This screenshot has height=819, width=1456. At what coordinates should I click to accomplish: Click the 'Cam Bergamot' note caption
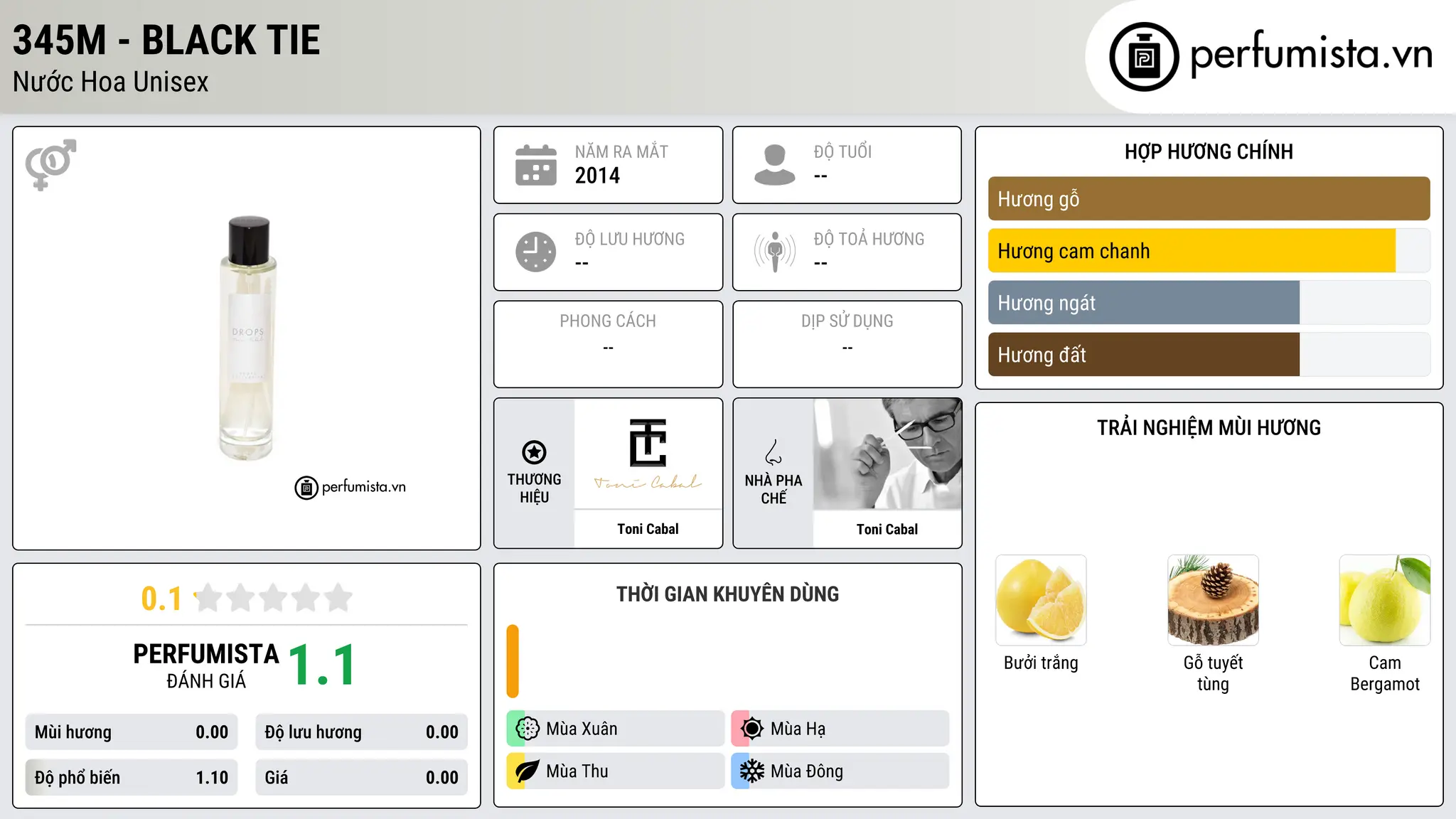pos(1385,673)
